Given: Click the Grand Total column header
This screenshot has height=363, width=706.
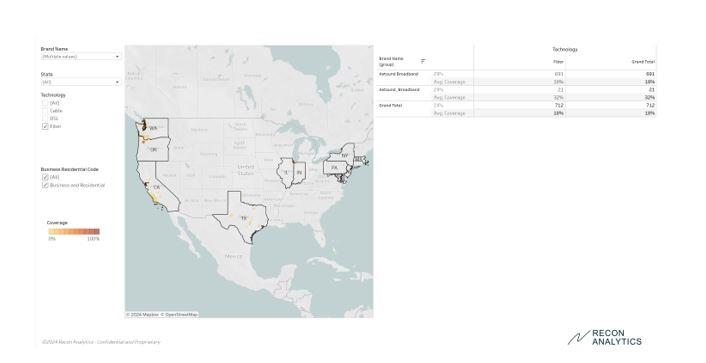Looking at the screenshot, I should [x=643, y=62].
